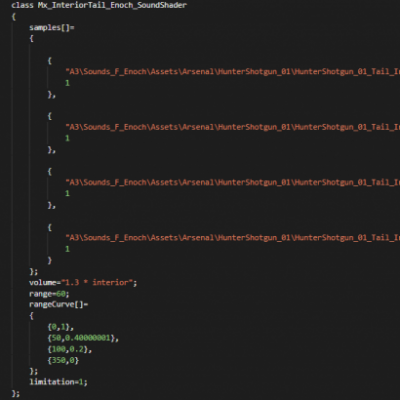Click the "1.3 * interior" string value
400x400 pixels.
(97, 283)
